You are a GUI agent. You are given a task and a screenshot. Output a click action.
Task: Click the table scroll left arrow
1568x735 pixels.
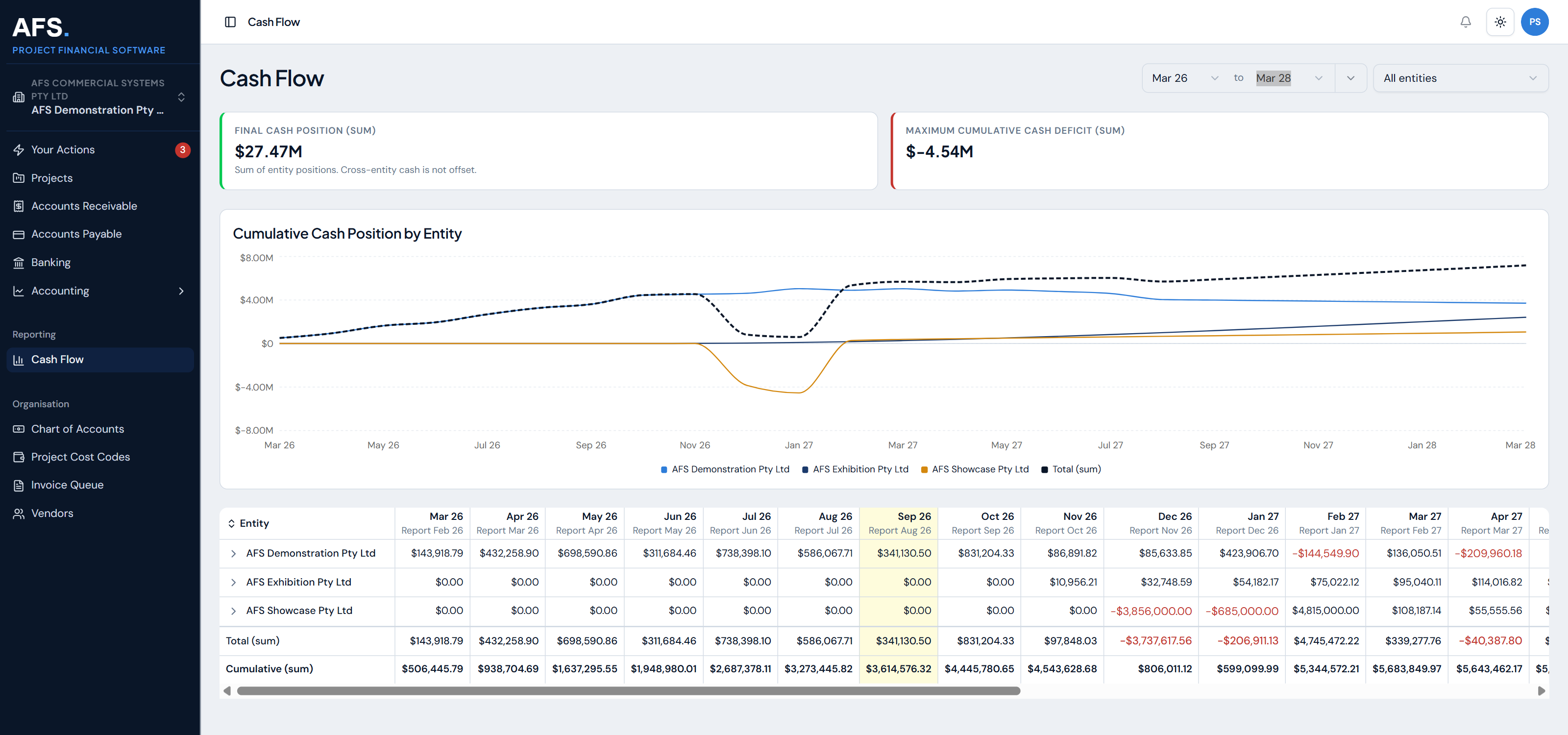[227, 690]
